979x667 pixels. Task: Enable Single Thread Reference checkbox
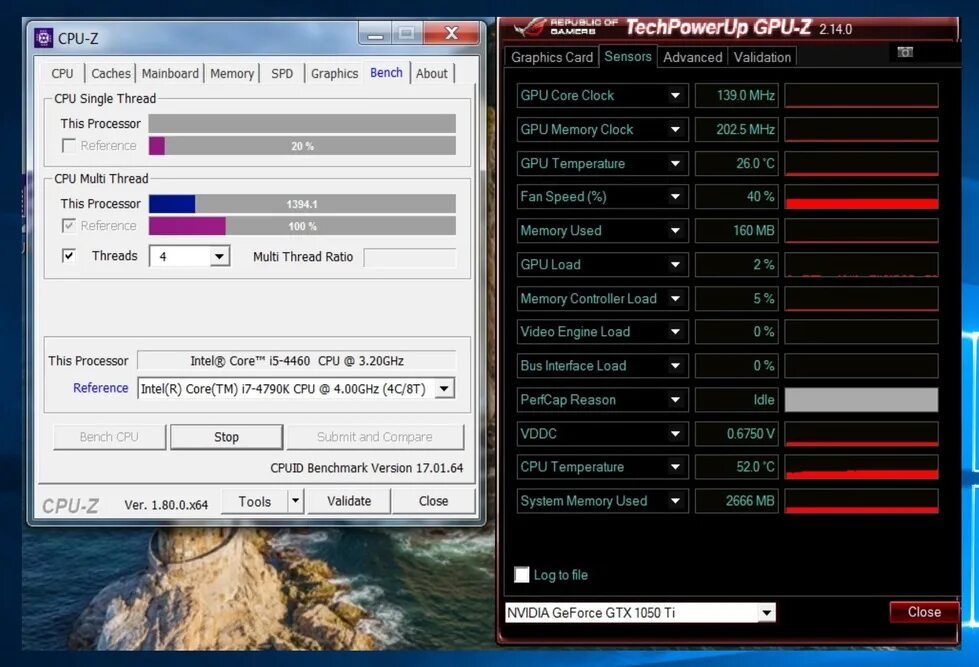(x=69, y=146)
